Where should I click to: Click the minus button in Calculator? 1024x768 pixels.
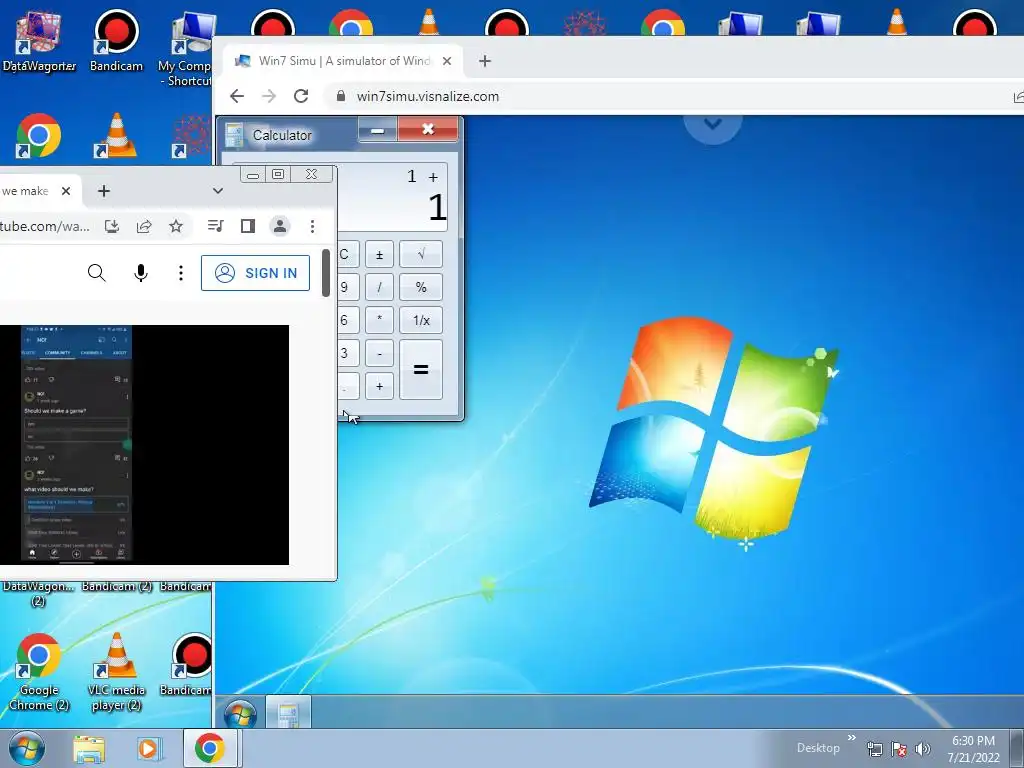coord(379,353)
